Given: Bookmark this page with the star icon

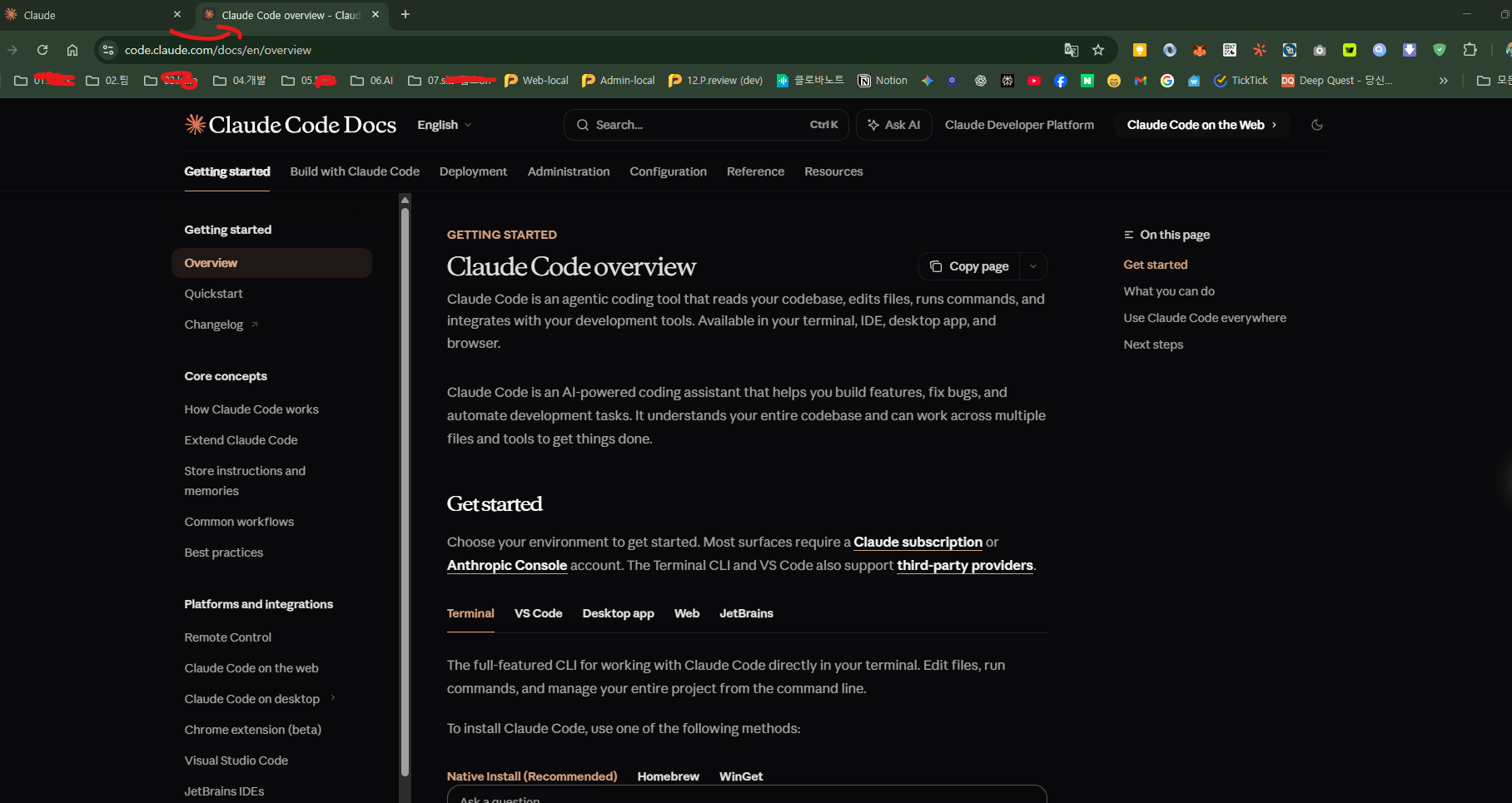Looking at the screenshot, I should click(x=1098, y=50).
